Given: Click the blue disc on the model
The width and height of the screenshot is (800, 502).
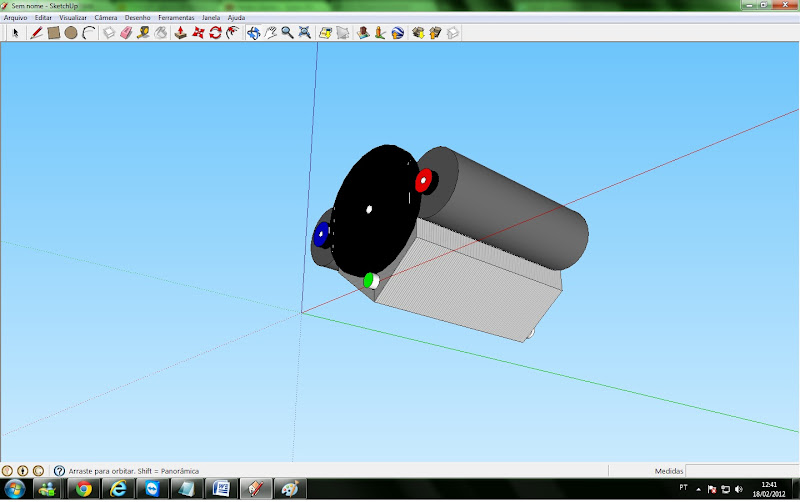Looking at the screenshot, I should click(x=321, y=235).
